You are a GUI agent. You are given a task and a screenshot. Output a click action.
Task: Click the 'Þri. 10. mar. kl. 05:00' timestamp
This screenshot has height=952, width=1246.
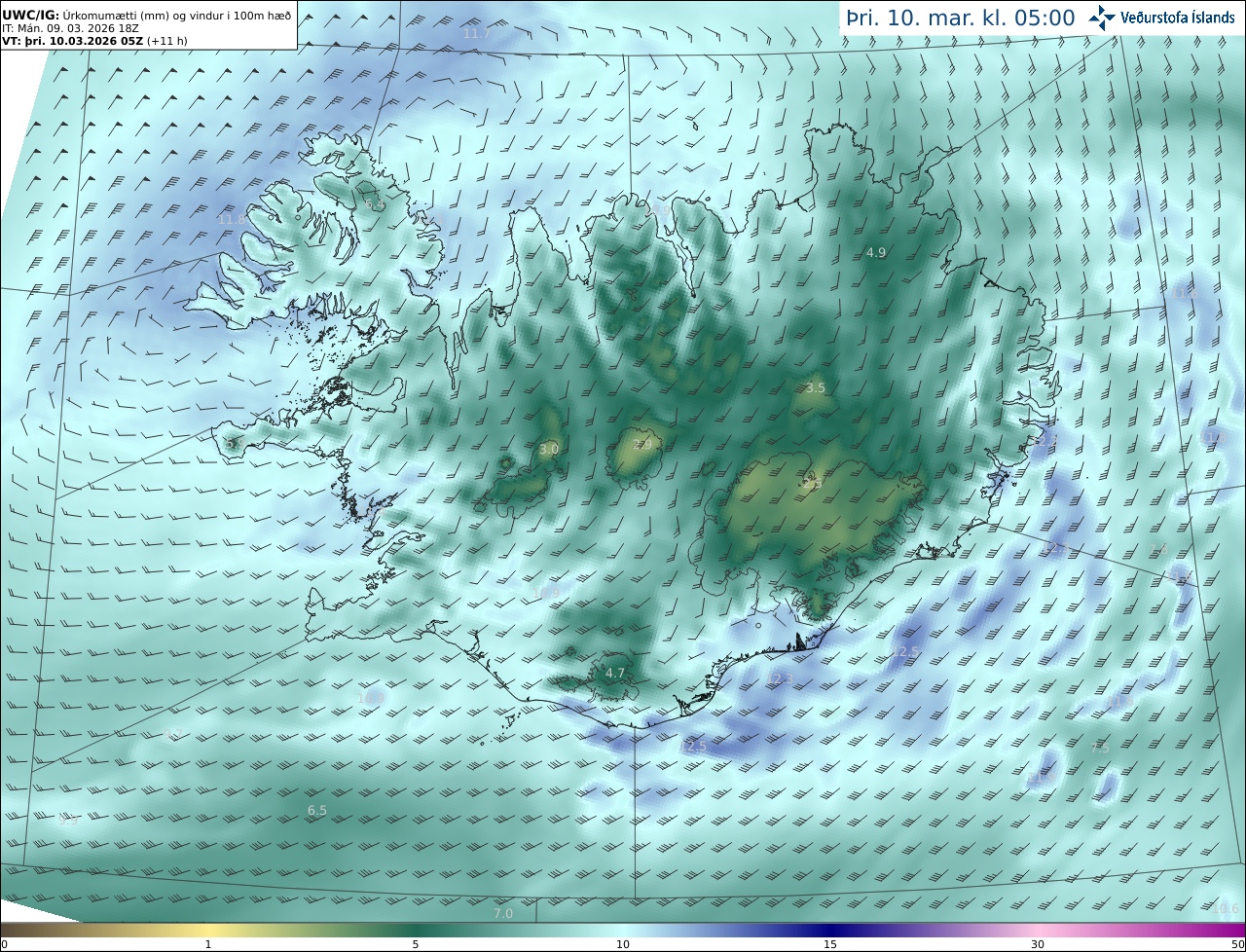pyautogui.click(x=961, y=18)
